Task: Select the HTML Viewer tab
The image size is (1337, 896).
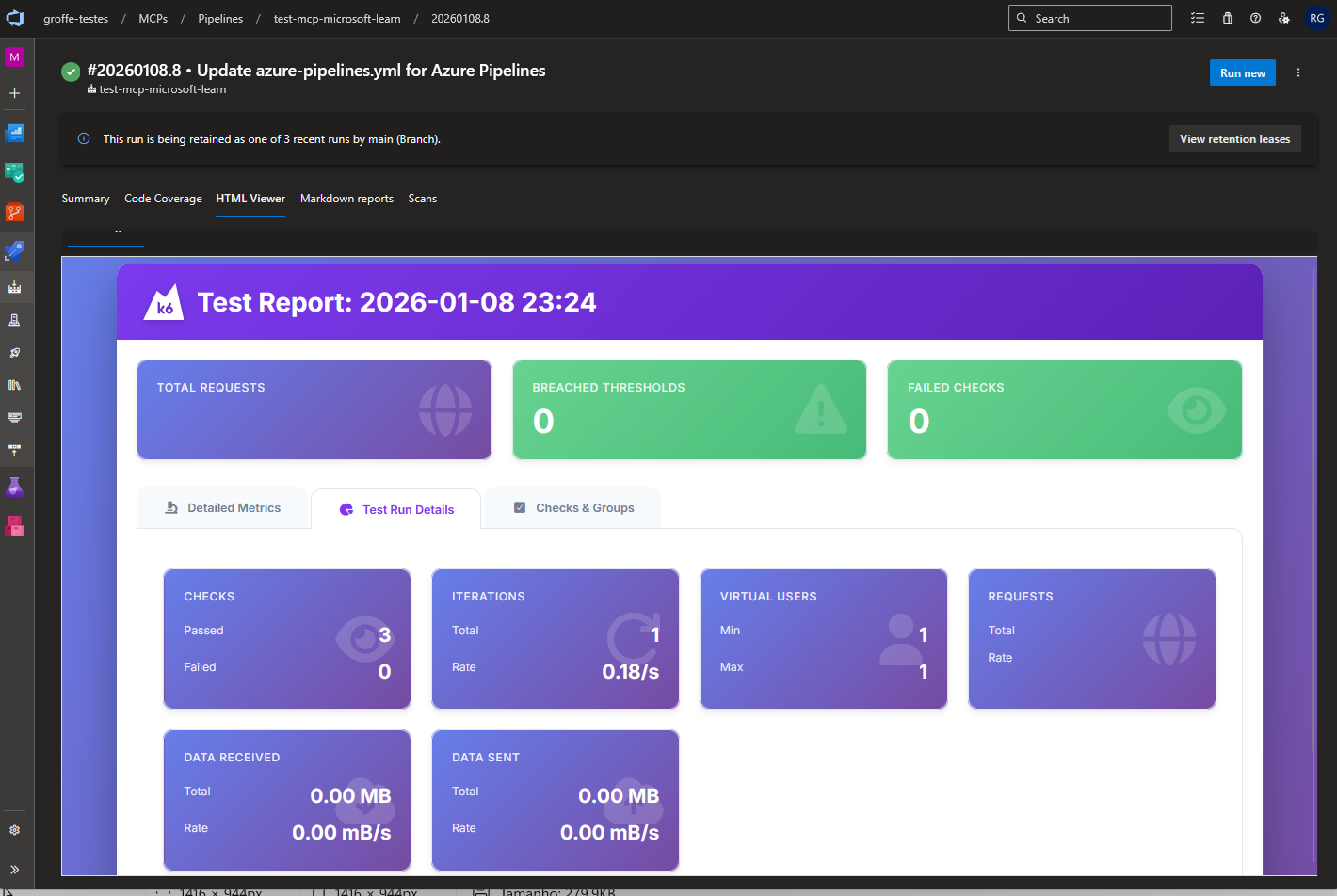Action: pos(250,199)
